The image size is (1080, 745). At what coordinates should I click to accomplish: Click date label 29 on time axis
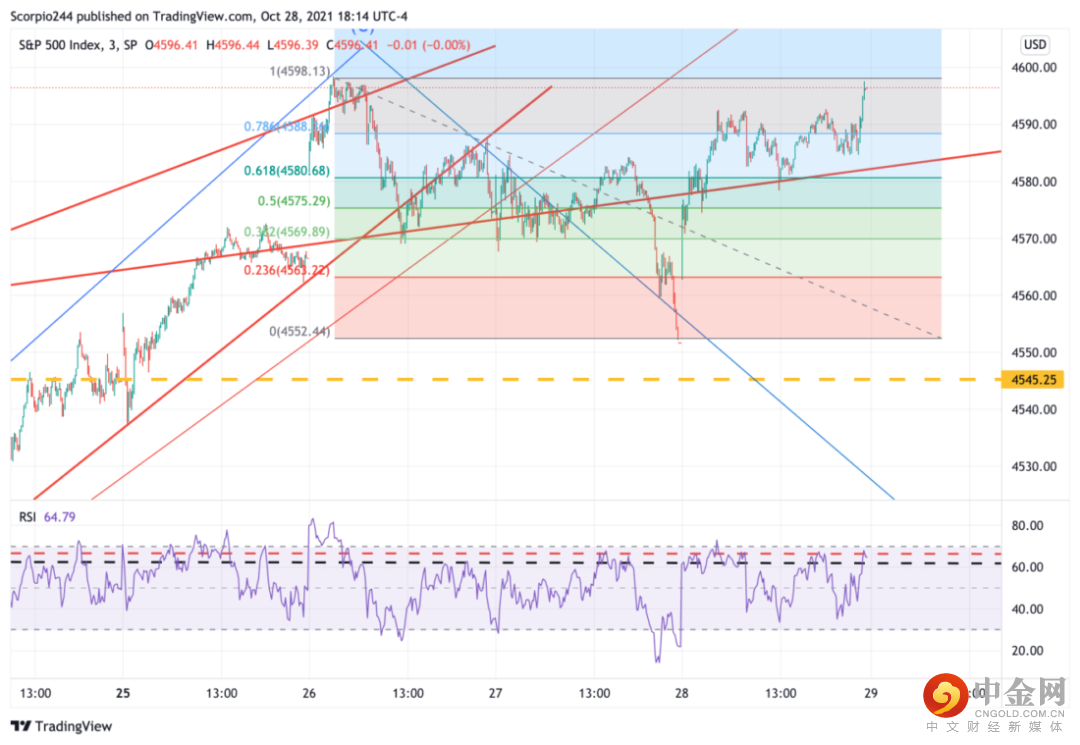tap(871, 693)
